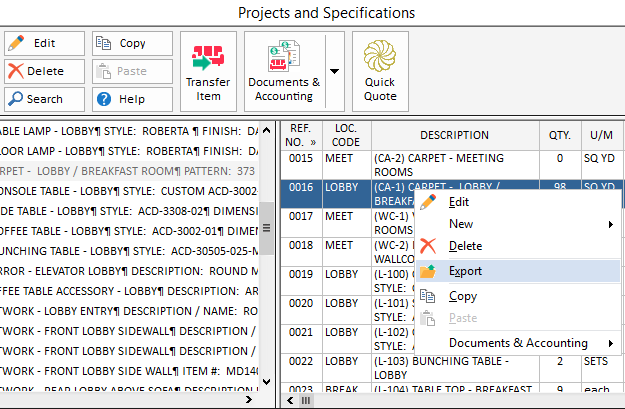The image size is (625, 409).
Task: Open Search from the toolbar
Action: [33, 99]
